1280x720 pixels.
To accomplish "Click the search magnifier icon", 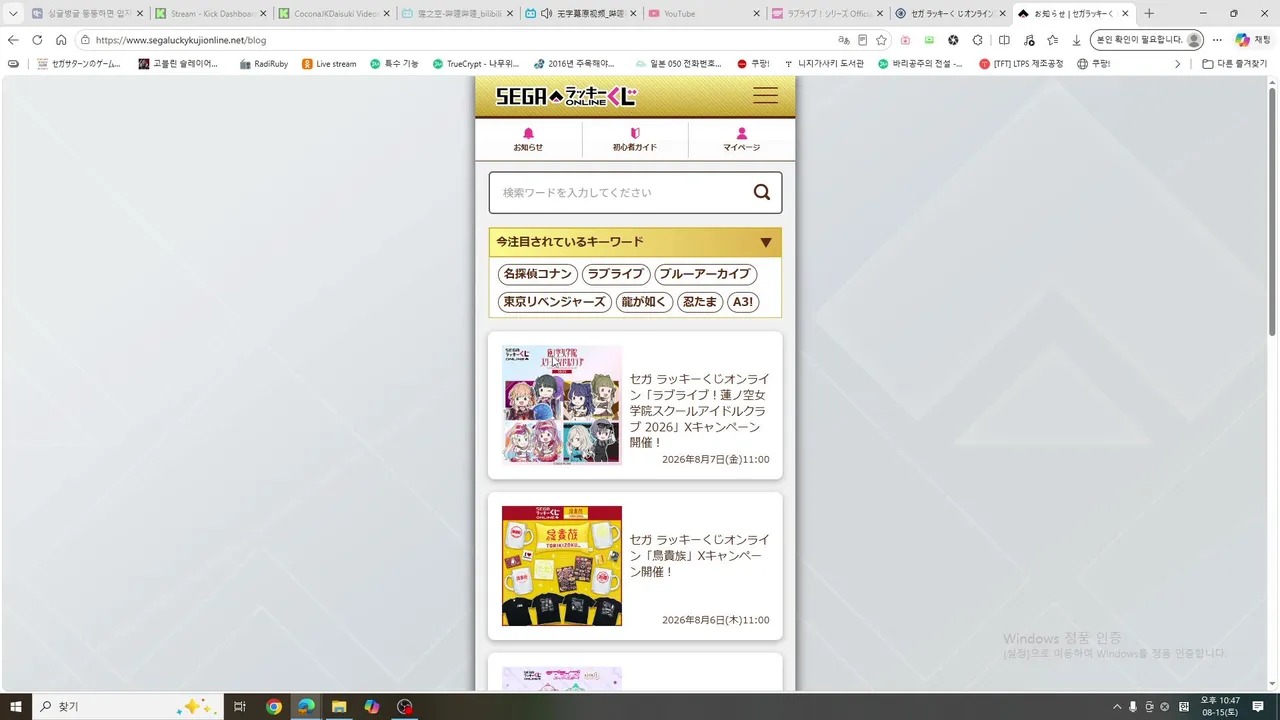I will 762,193.
